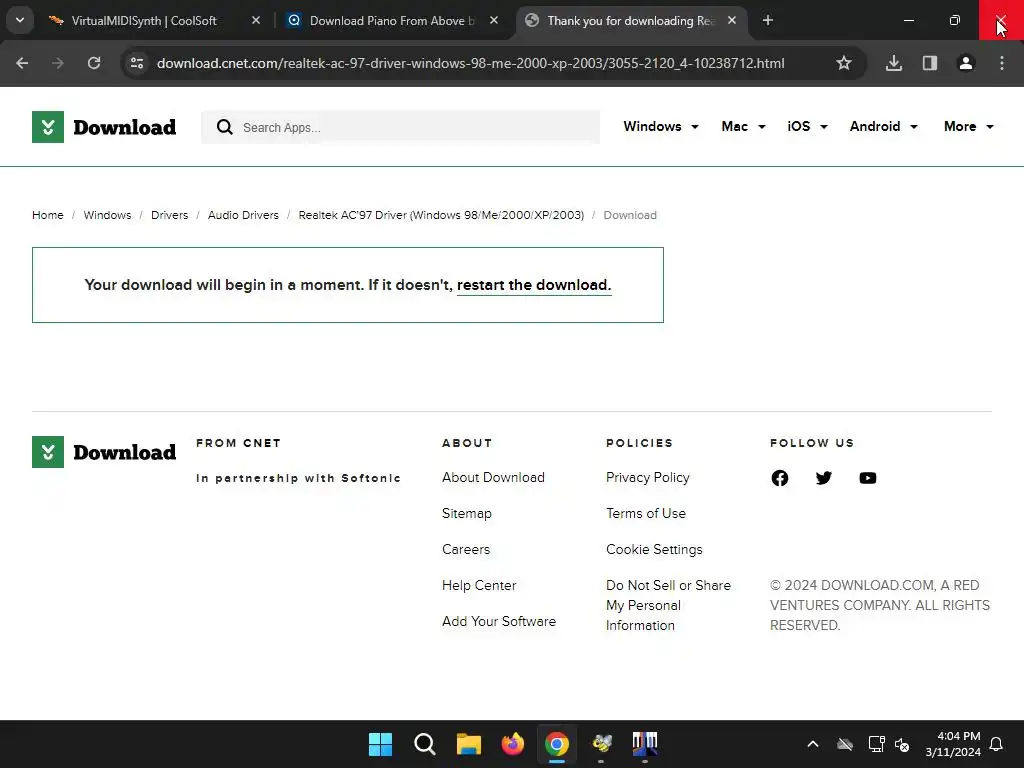Bookmark this page with the star
Image resolution: width=1024 pixels, height=768 pixels.
[844, 63]
